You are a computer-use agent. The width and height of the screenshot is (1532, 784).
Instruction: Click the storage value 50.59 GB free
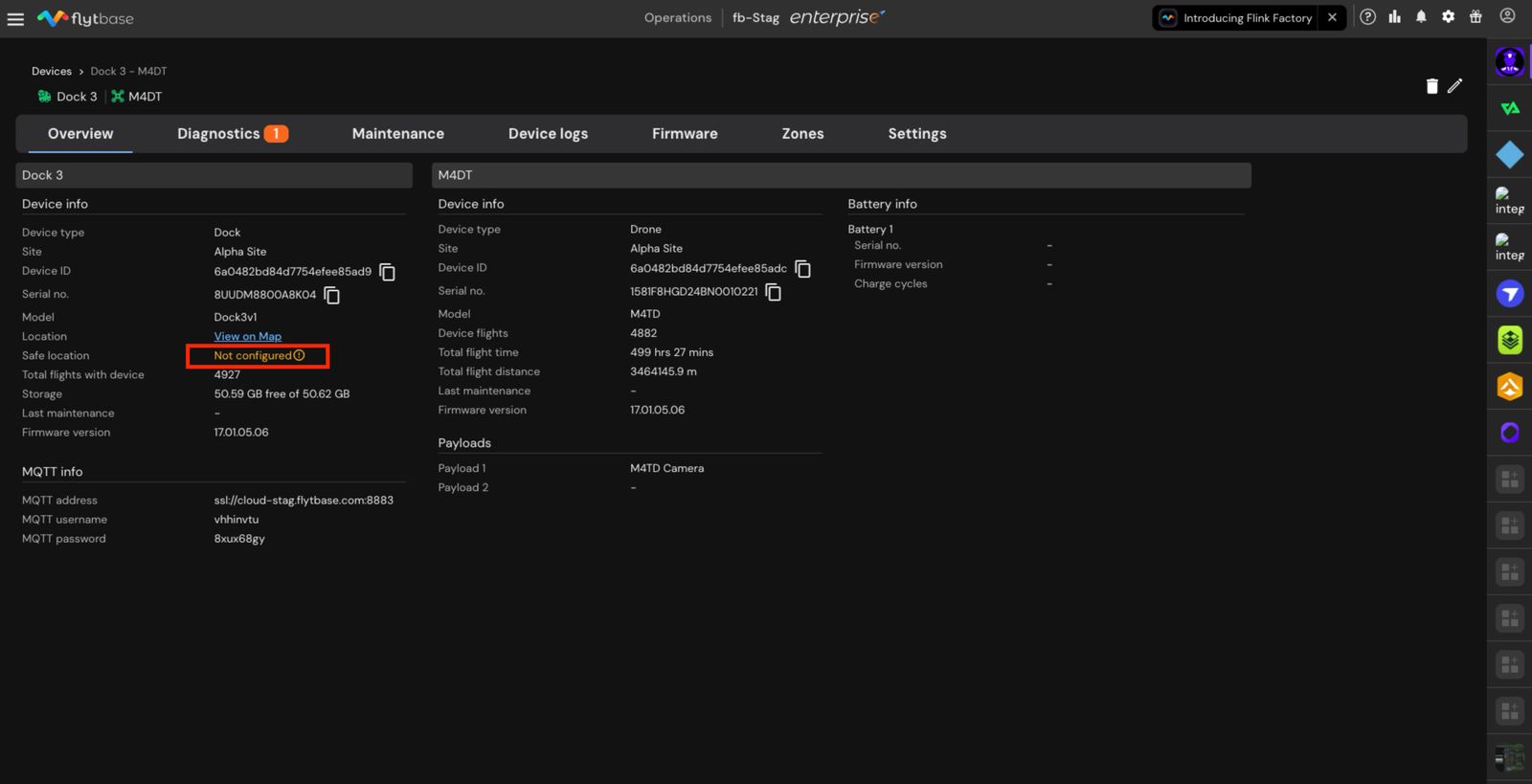282,393
